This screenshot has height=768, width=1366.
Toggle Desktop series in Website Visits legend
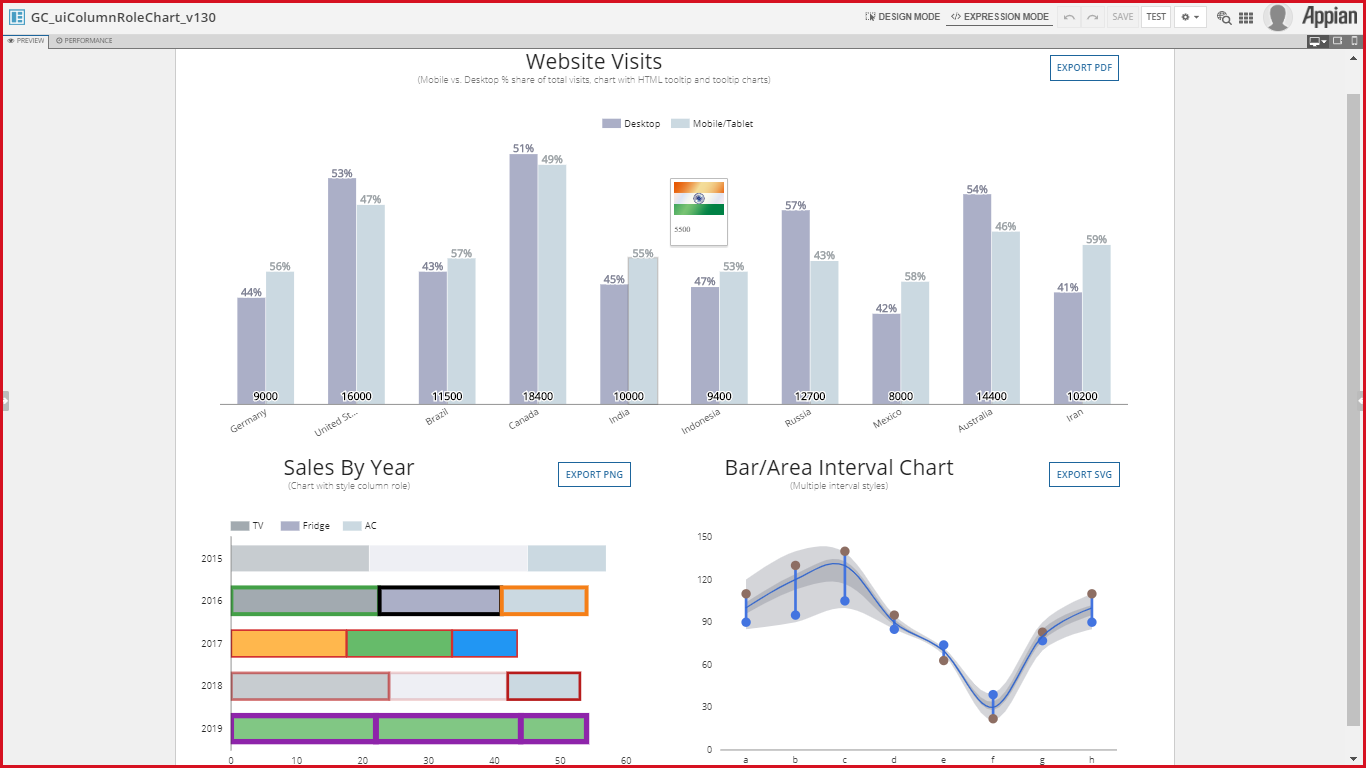[631, 124]
